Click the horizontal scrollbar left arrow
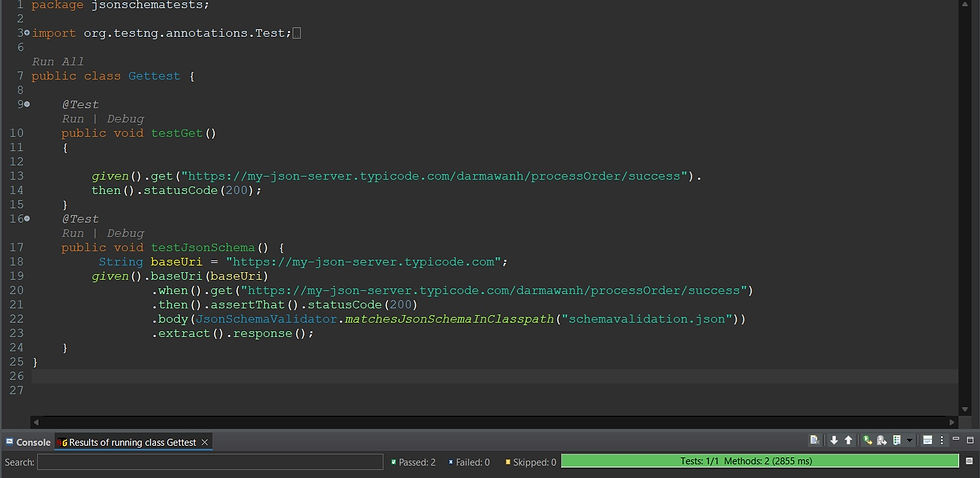Viewport: 980px width, 478px height. [x=36, y=422]
